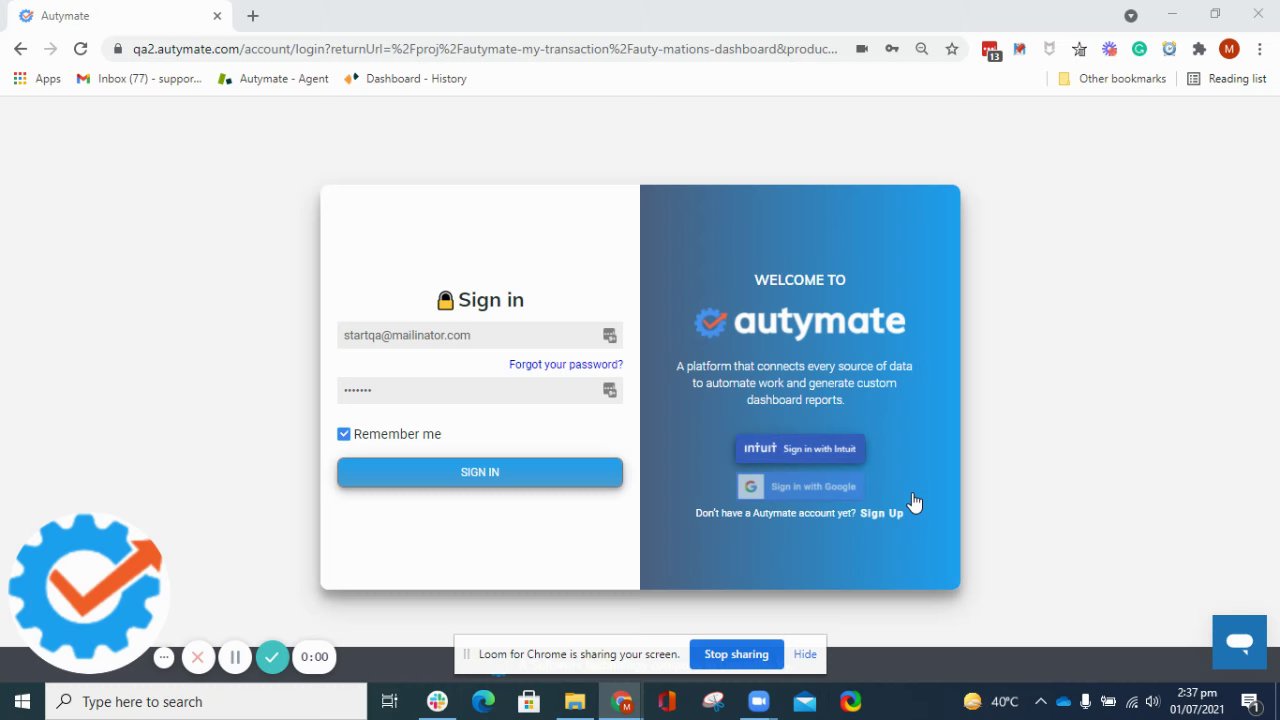This screenshot has width=1280, height=720.
Task: Open volume control in system tray
Action: [1153, 702]
